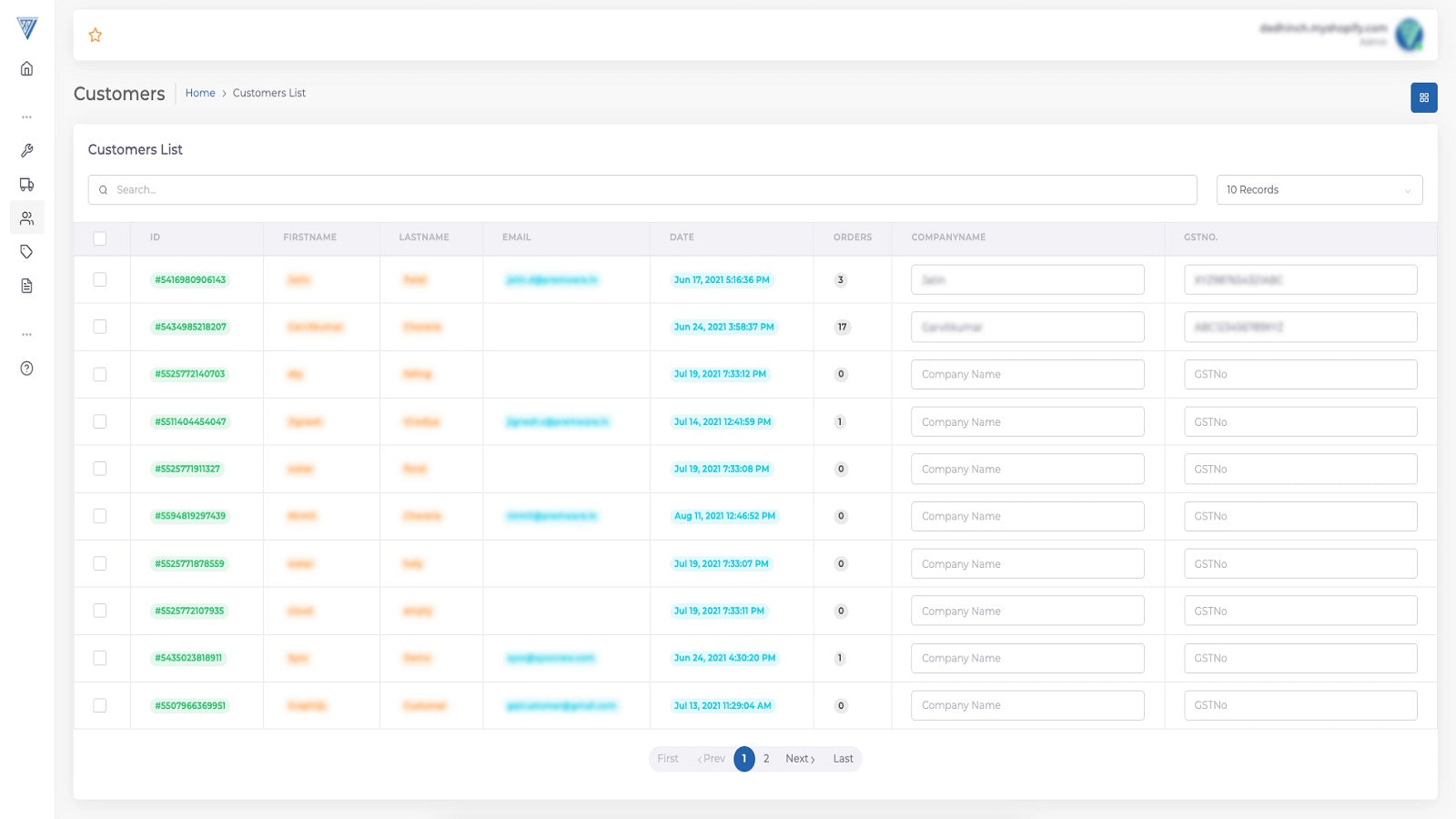The image size is (1456, 819).
Task: Open the 10 Records dropdown
Action: pos(1319,190)
